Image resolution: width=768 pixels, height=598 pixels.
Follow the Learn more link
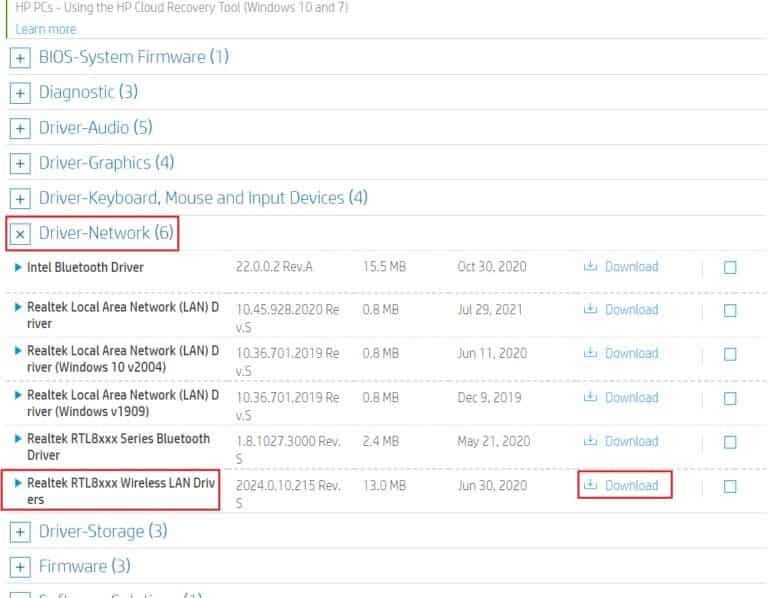click(46, 29)
